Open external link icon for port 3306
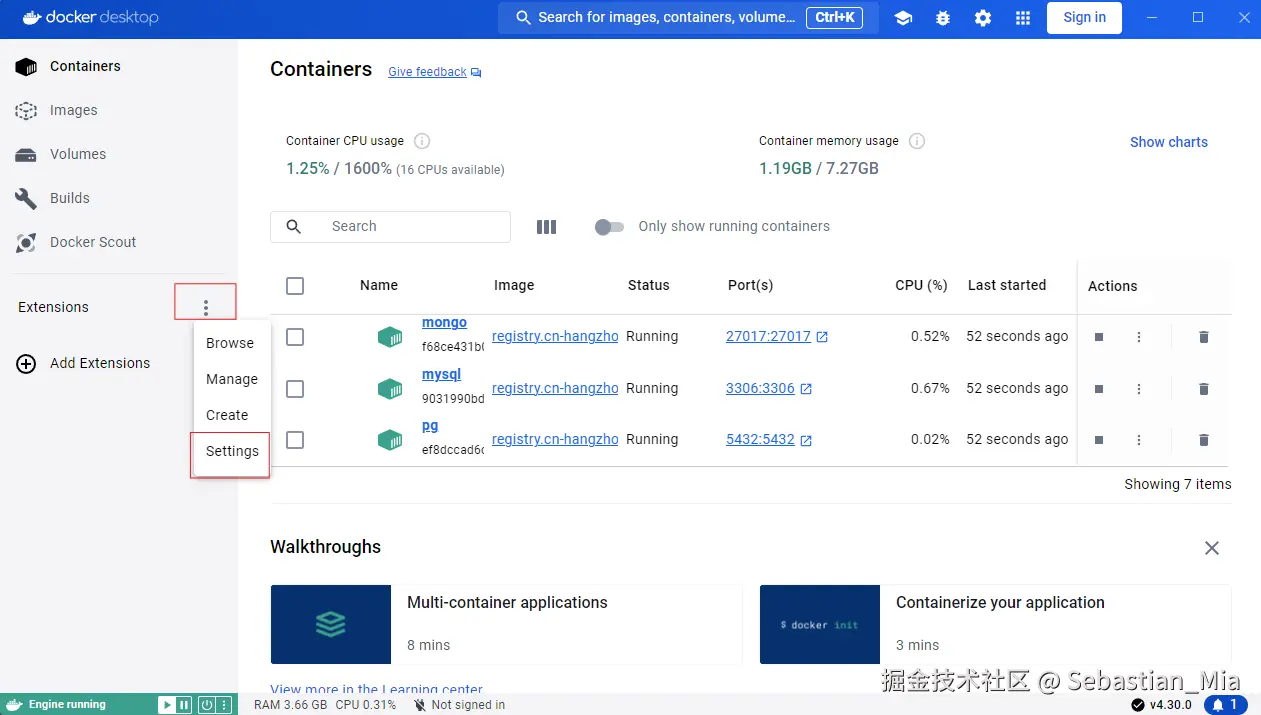The image size is (1261, 715). pos(806,389)
